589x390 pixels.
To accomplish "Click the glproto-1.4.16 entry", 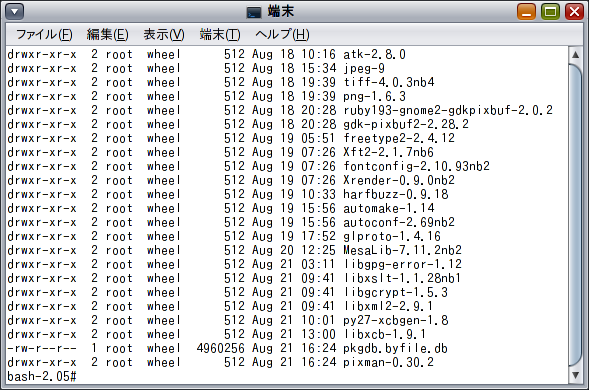I will point(392,237).
